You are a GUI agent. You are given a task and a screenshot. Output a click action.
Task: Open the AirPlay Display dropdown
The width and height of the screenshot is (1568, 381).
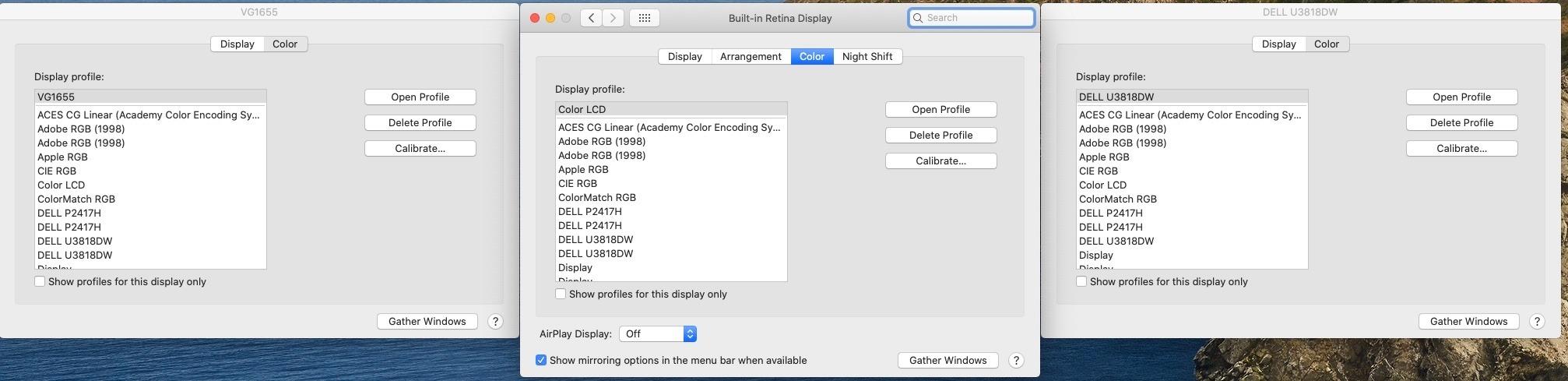[x=658, y=333]
